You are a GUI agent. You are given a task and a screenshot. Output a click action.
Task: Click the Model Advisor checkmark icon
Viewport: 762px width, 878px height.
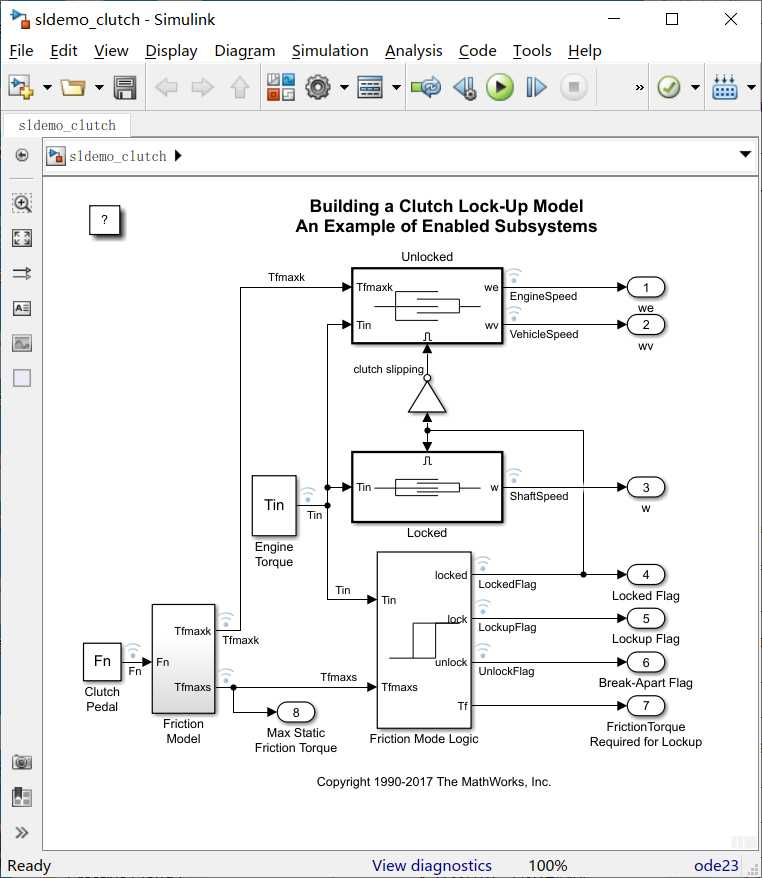click(668, 87)
